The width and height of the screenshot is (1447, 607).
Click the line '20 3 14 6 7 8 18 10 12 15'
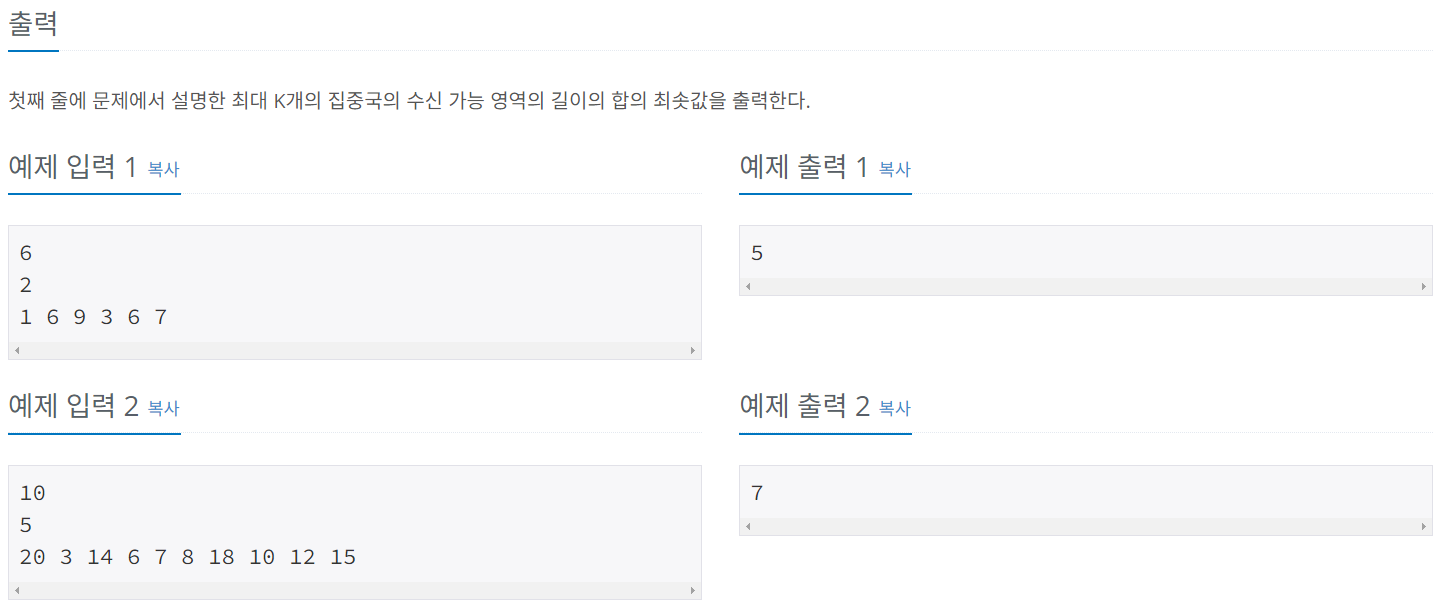[x=188, y=557]
